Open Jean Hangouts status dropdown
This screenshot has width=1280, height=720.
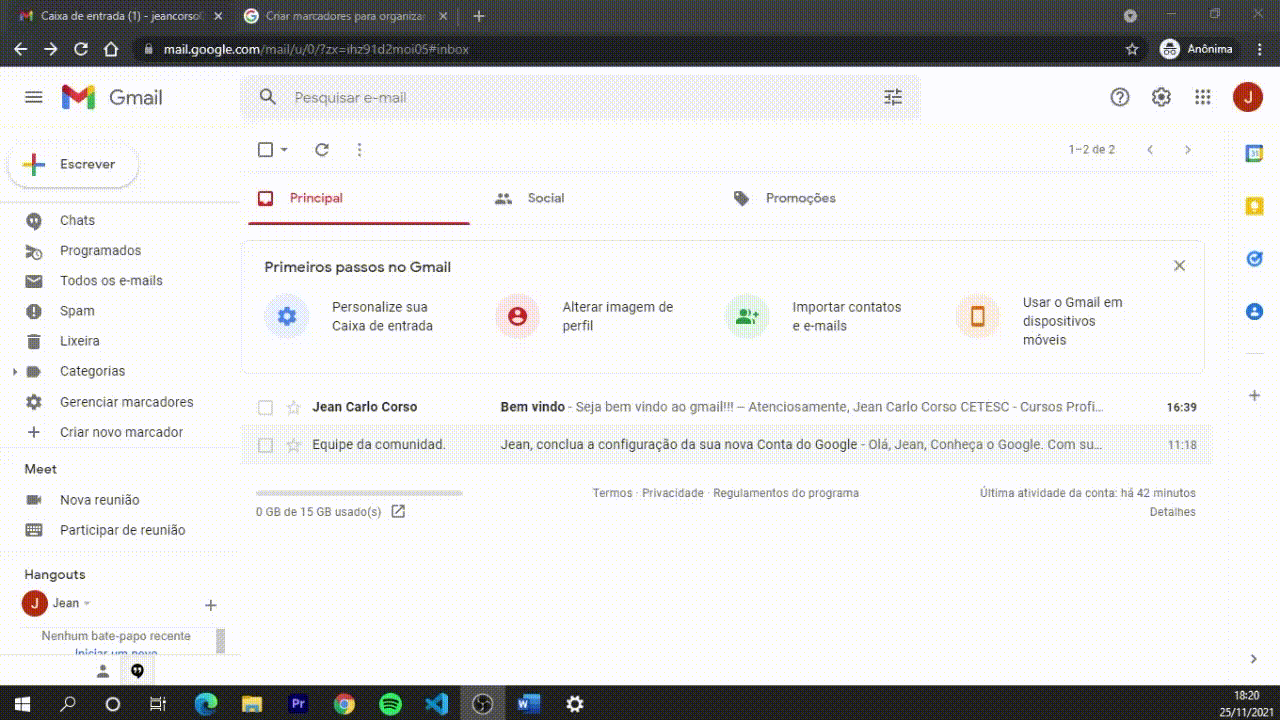(87, 604)
